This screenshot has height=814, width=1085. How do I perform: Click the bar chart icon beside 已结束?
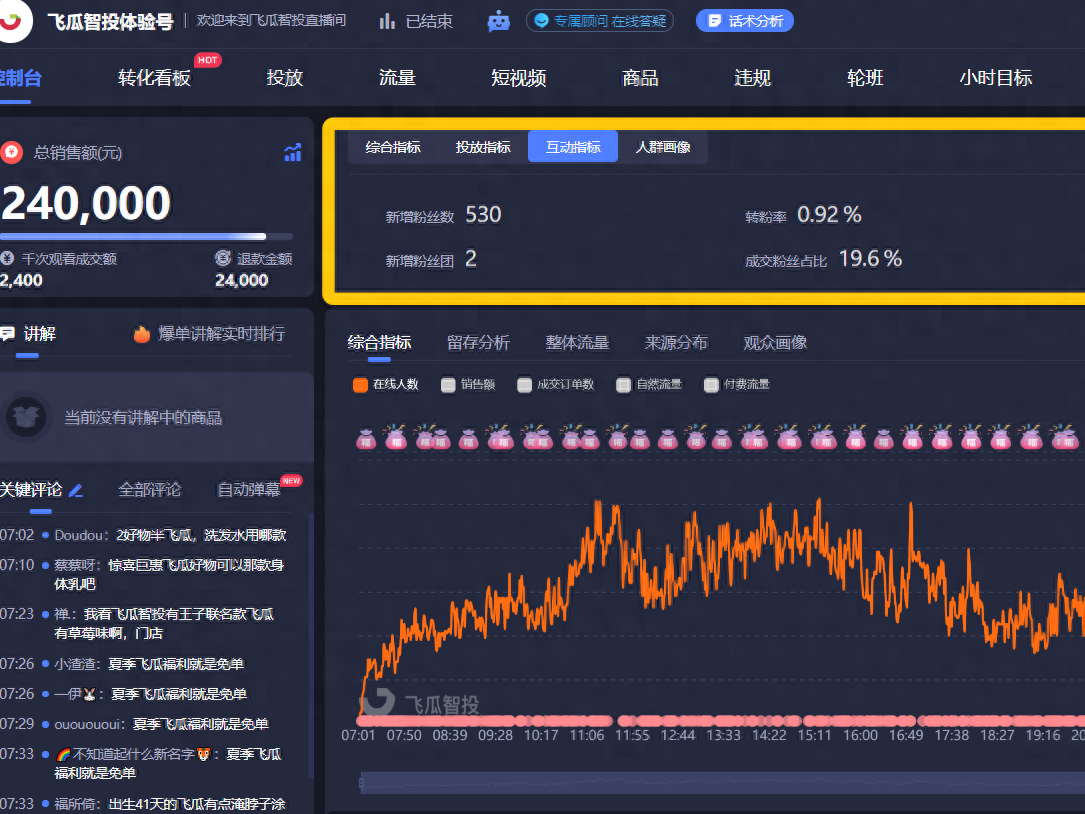[x=387, y=21]
